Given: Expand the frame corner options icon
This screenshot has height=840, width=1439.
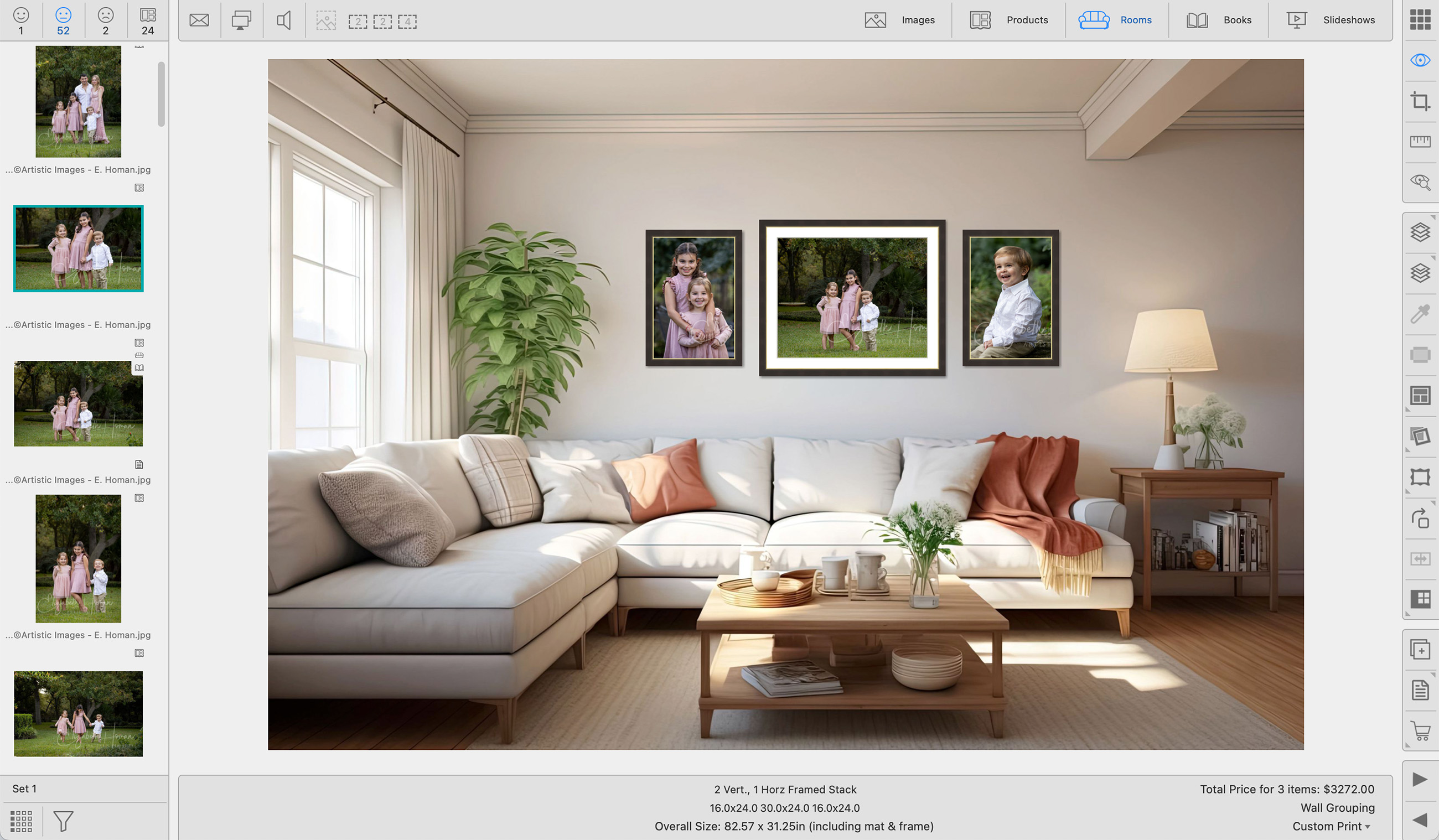Looking at the screenshot, I should pos(1420,477).
